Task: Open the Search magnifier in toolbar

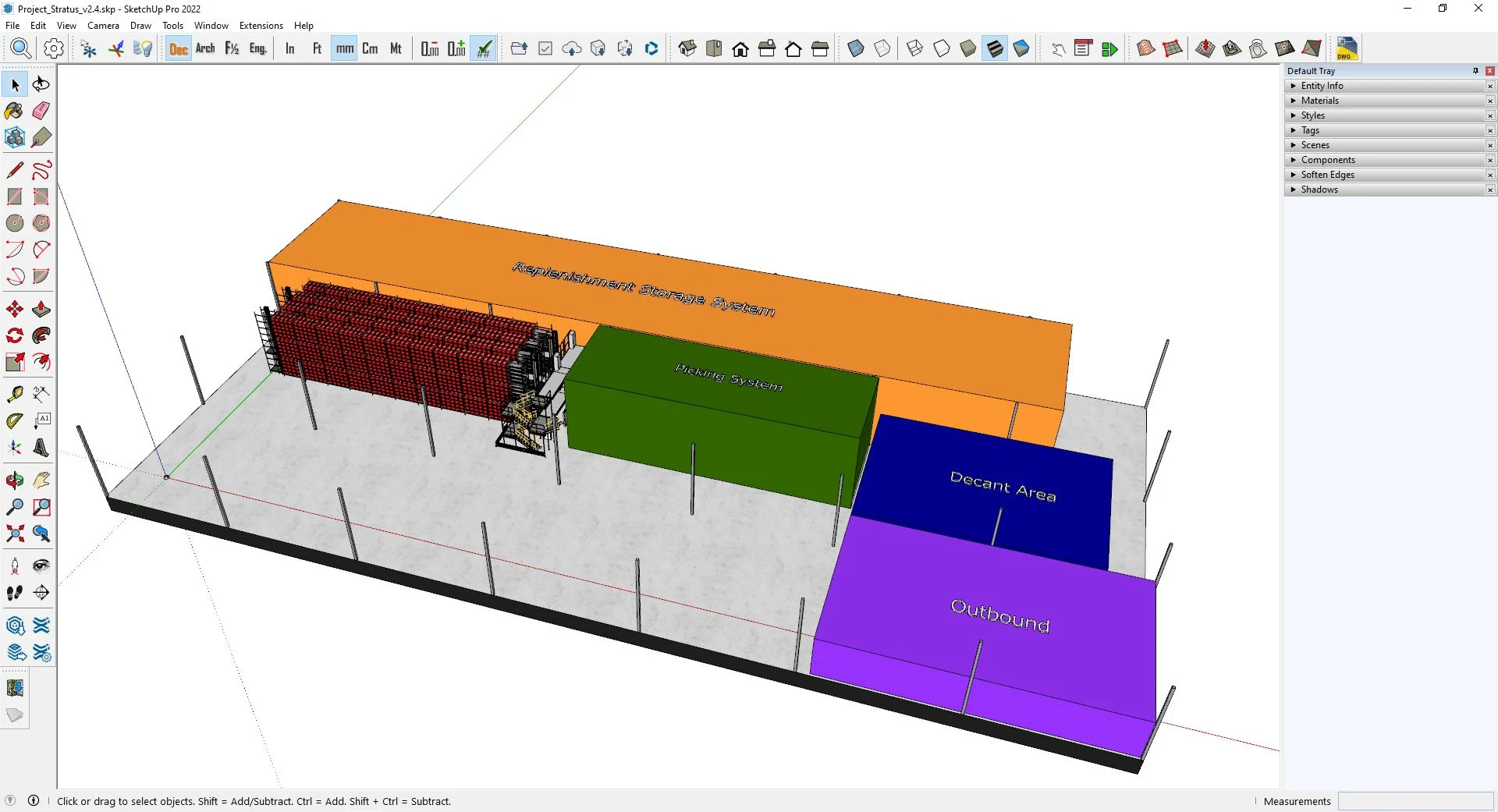Action: point(21,48)
